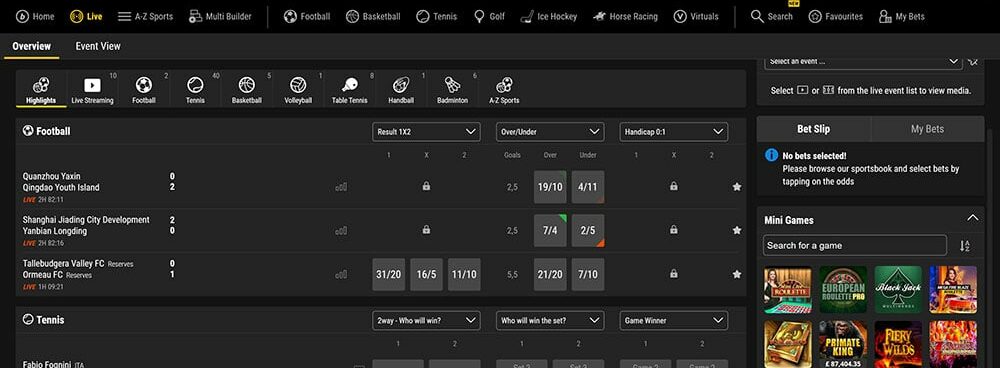This screenshot has width=1000, height=368.
Task: Select the draw at 16/5
Action: pos(426,274)
